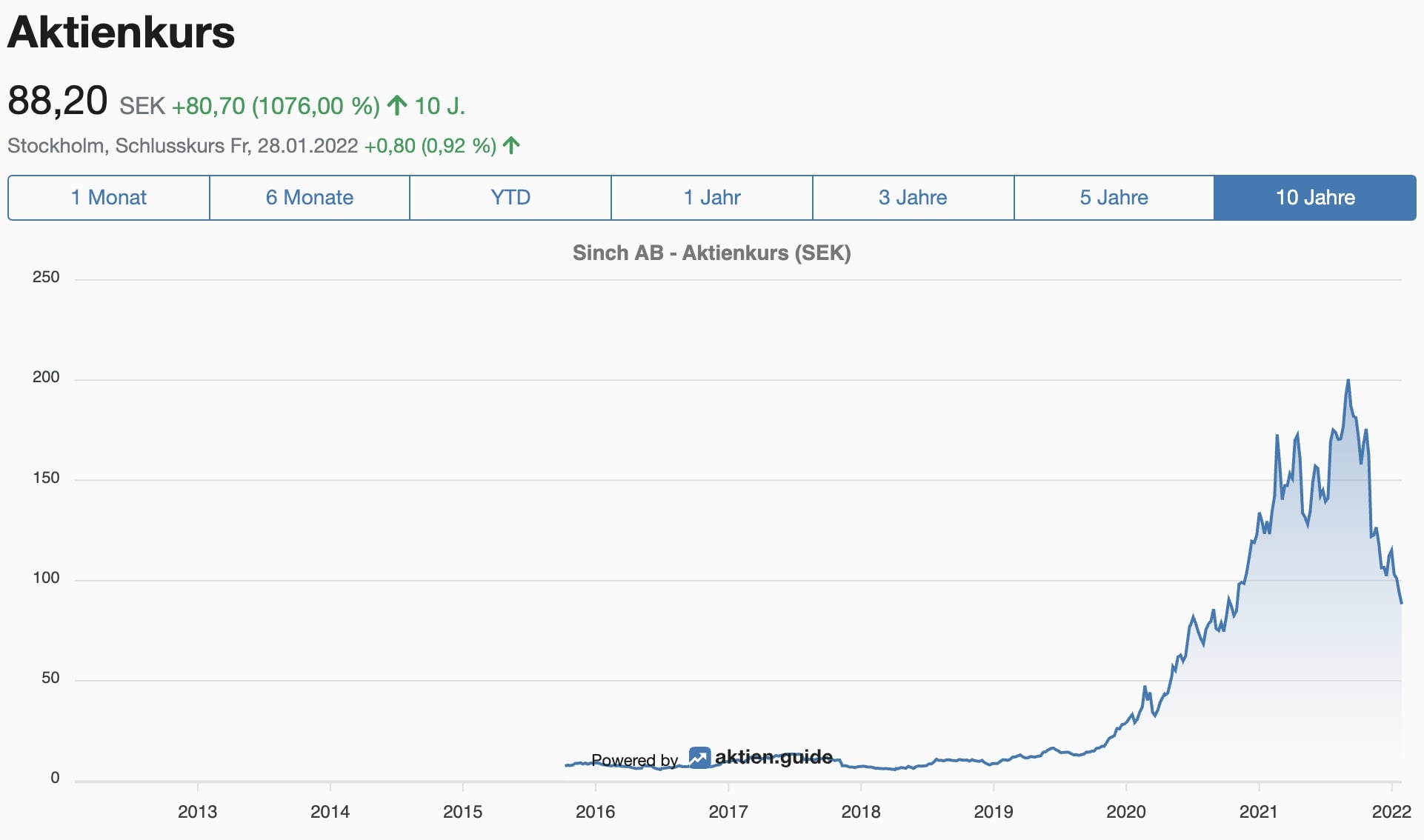
Task: Click the 100 y-axis label
Action: pyautogui.click(x=46, y=578)
